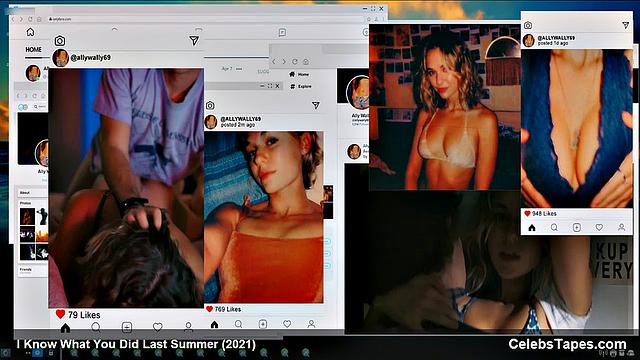Click the search field in the small left browser
Screen dimensions: 640x360
coord(40,107)
